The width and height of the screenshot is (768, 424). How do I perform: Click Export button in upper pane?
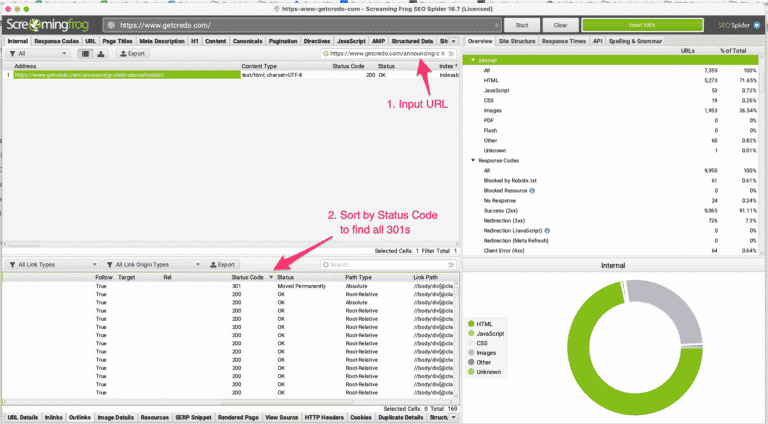pos(133,53)
